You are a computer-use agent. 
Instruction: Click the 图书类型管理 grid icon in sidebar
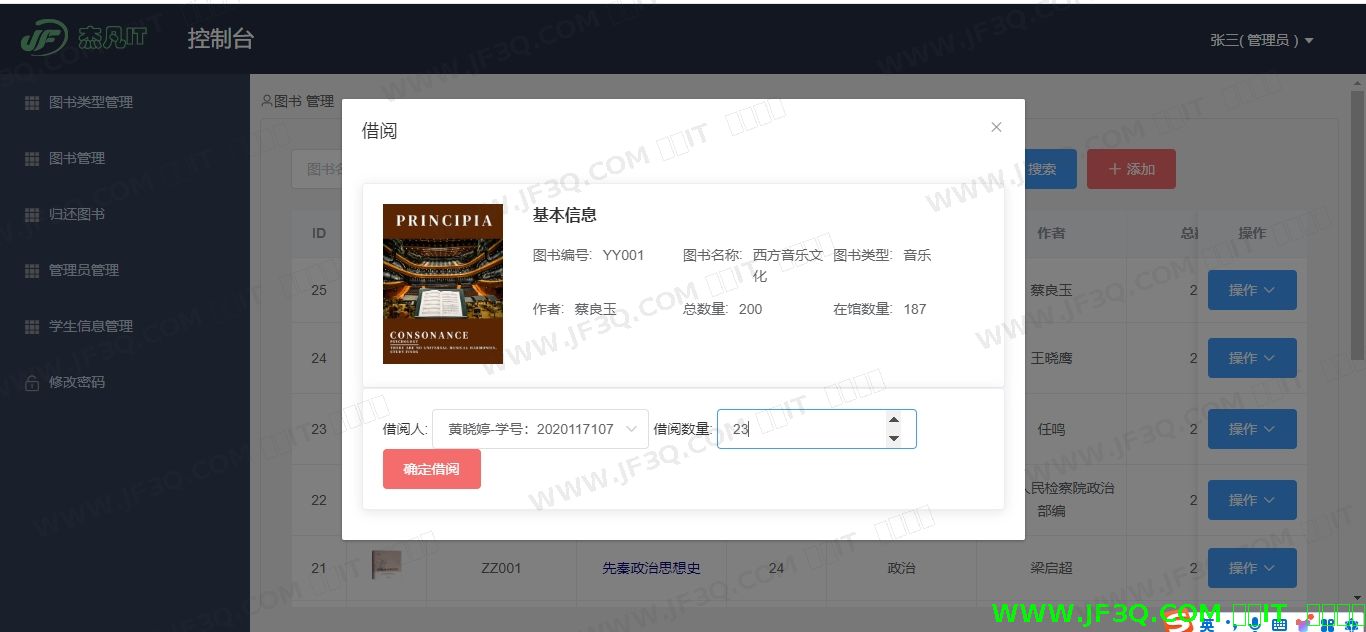[31, 102]
